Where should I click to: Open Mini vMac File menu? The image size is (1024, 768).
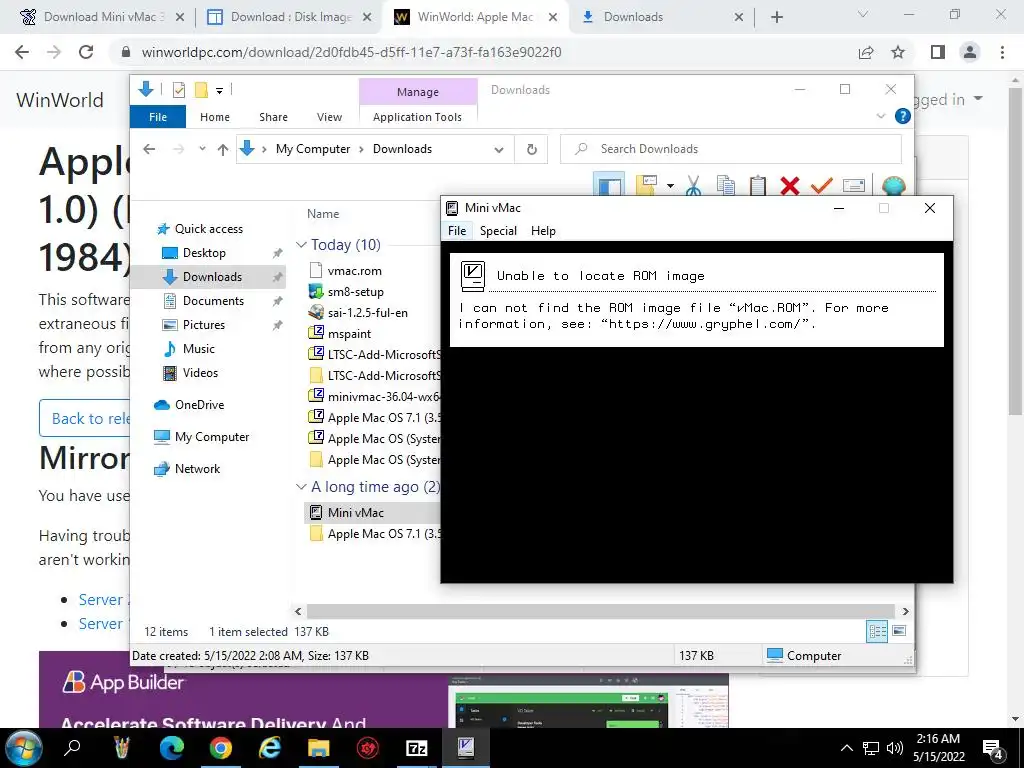pyautogui.click(x=457, y=231)
